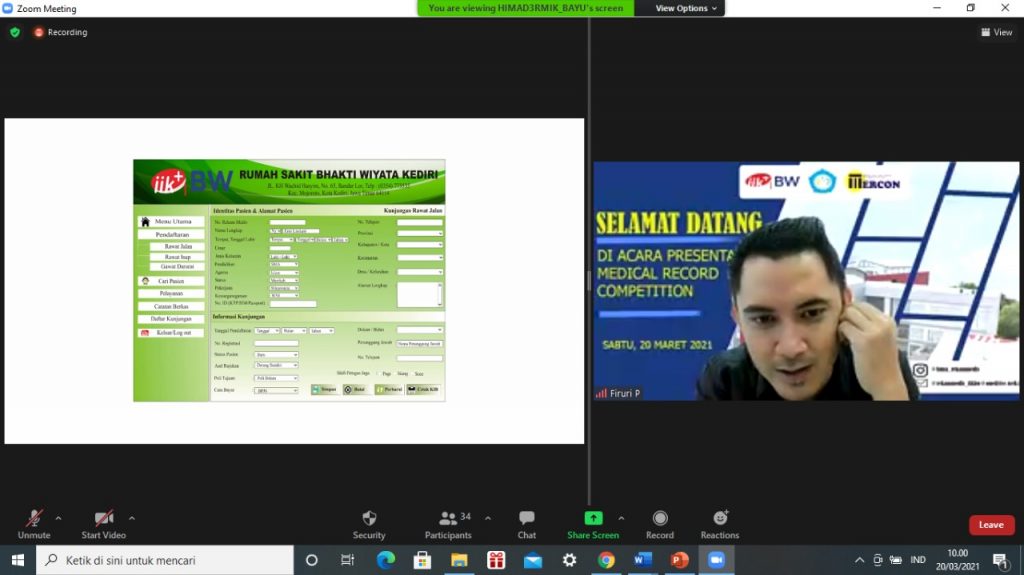Expand the arrow next to Start Video
The image size is (1024, 575).
coord(132,518)
